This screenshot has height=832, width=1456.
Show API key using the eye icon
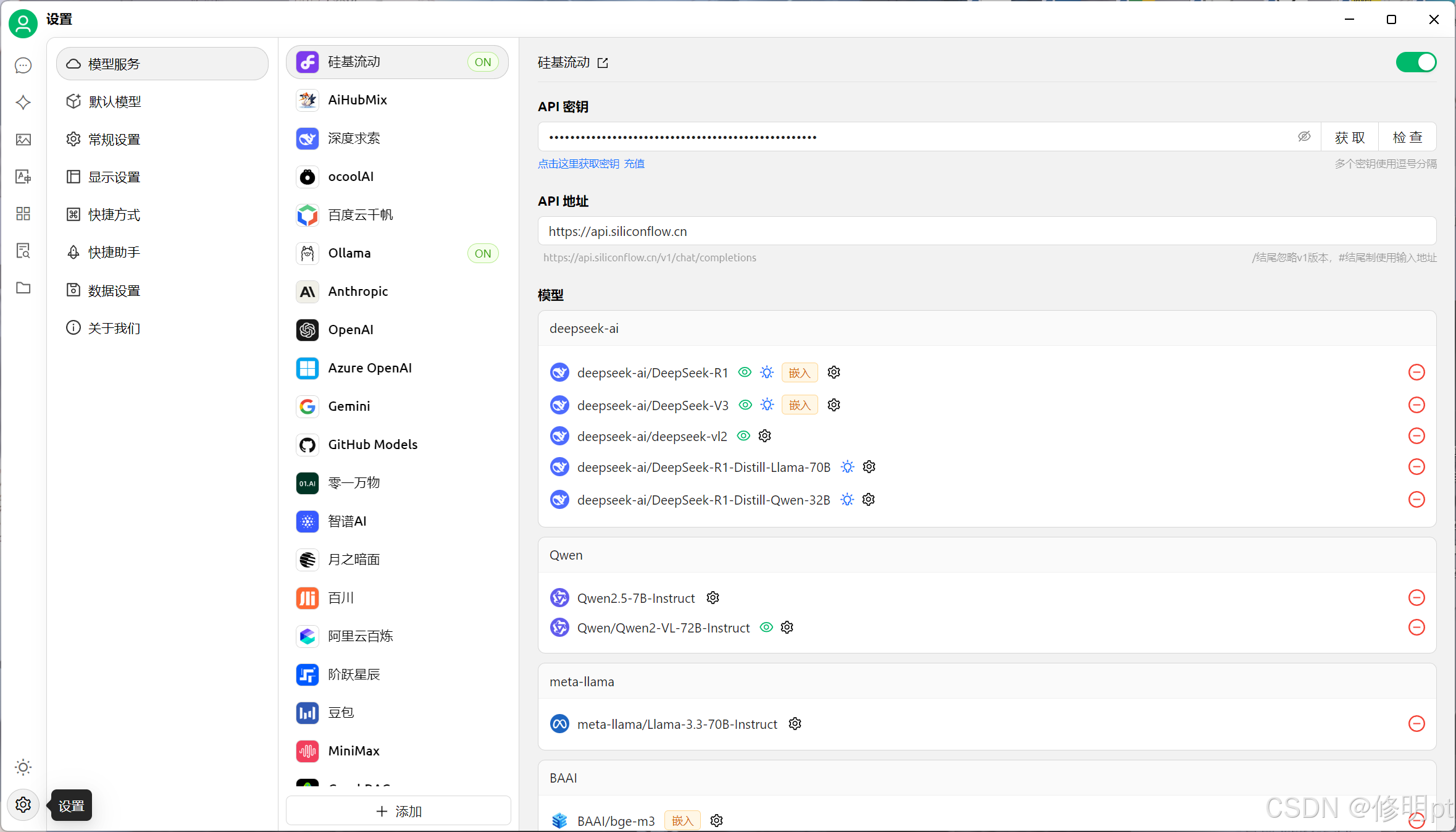click(x=1303, y=137)
